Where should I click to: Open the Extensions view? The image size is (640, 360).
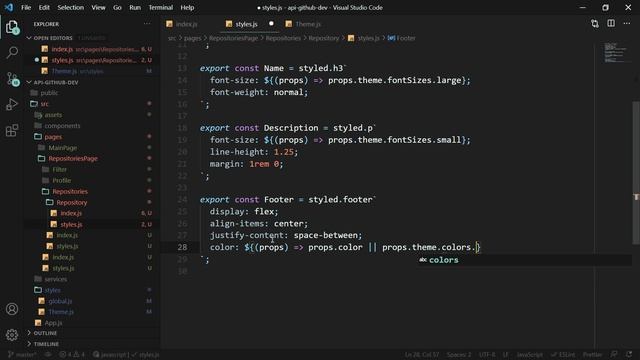pyautogui.click(x=12, y=131)
